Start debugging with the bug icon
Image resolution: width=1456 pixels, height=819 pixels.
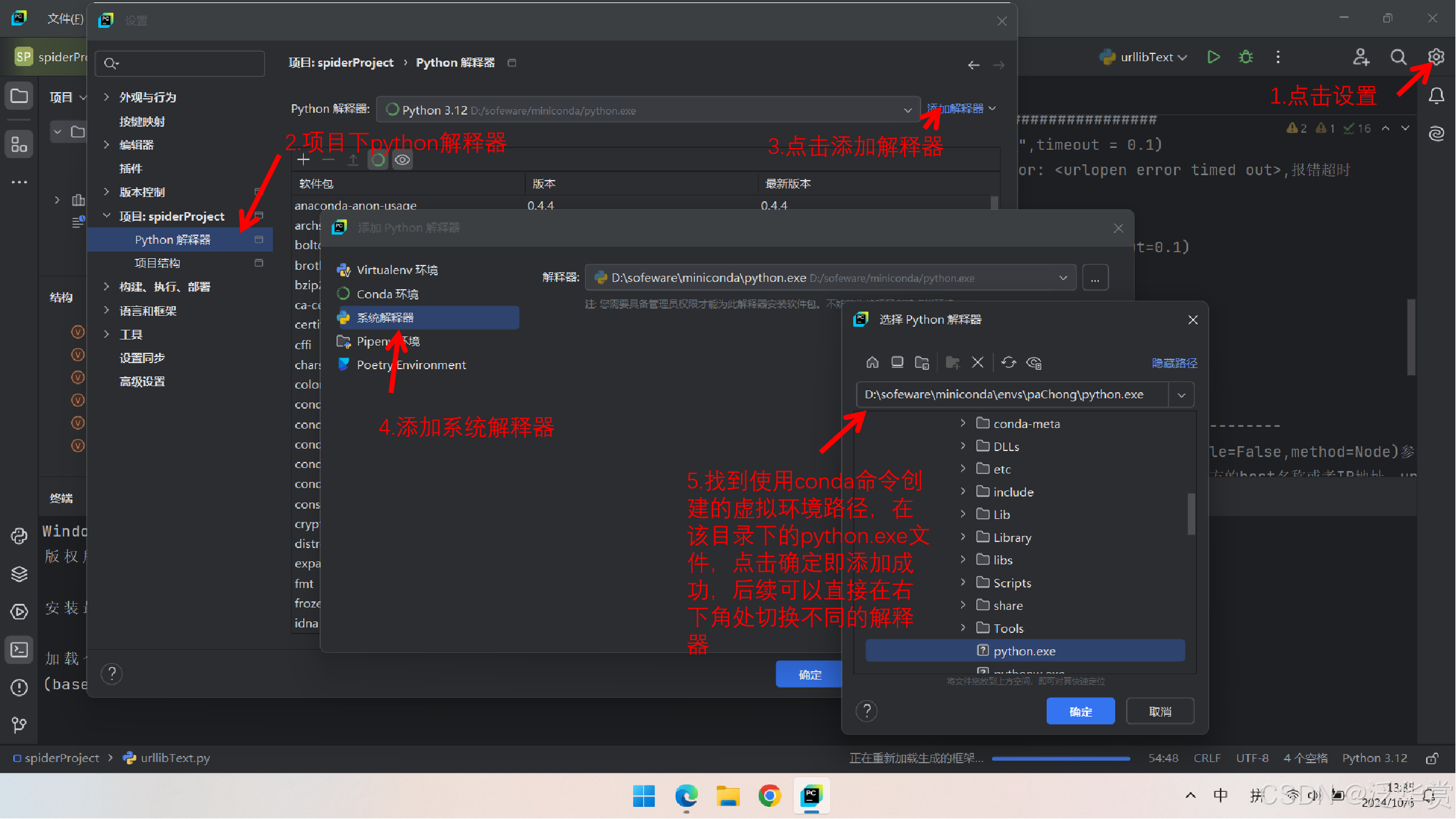coord(1245,56)
